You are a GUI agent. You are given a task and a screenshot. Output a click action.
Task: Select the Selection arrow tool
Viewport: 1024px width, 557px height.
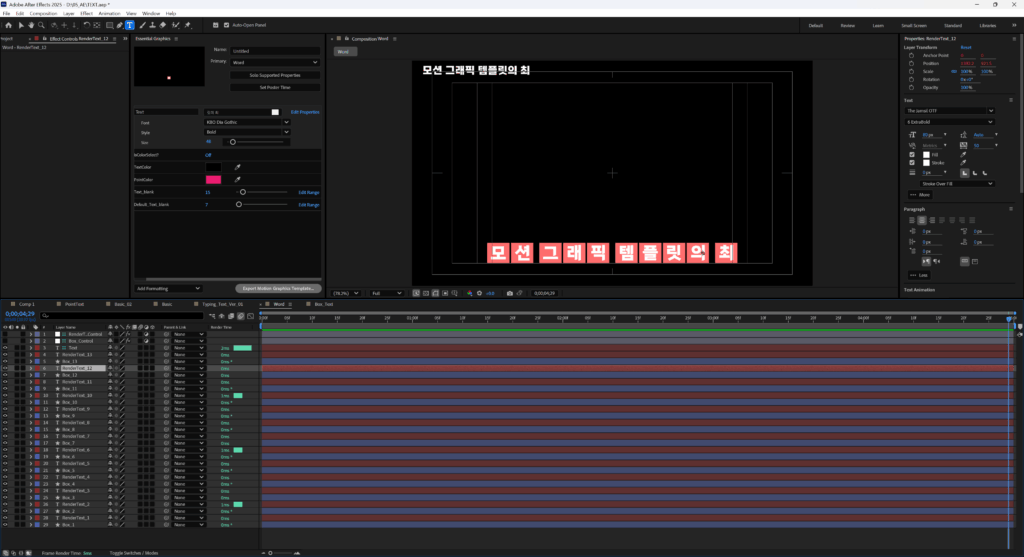tap(21, 25)
